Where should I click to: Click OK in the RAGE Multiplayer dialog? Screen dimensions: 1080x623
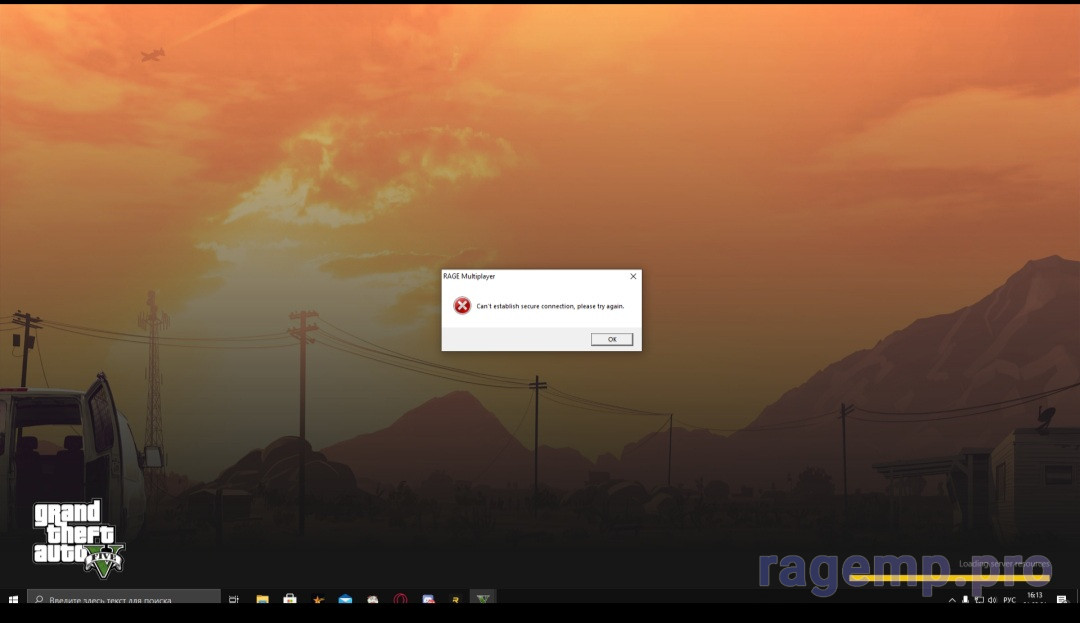click(612, 339)
